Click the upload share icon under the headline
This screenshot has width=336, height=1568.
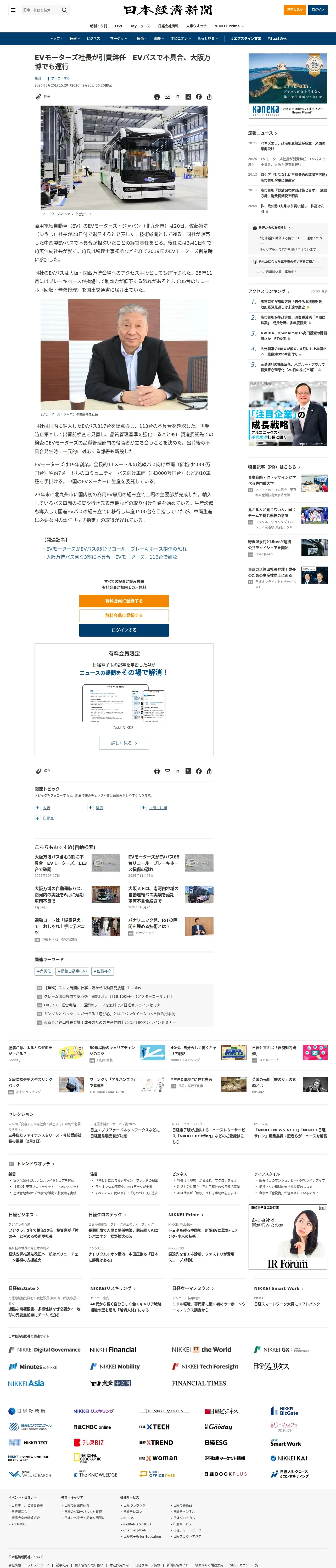coord(209,97)
